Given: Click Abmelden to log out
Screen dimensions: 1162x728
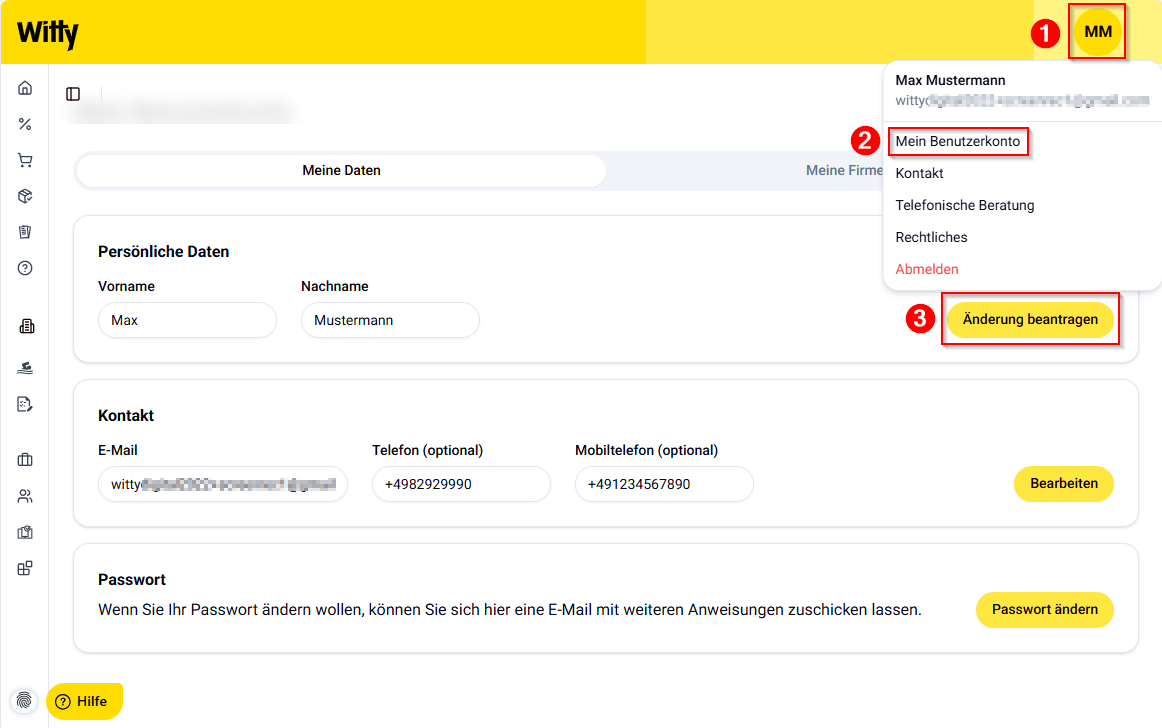Looking at the screenshot, I should point(926,269).
